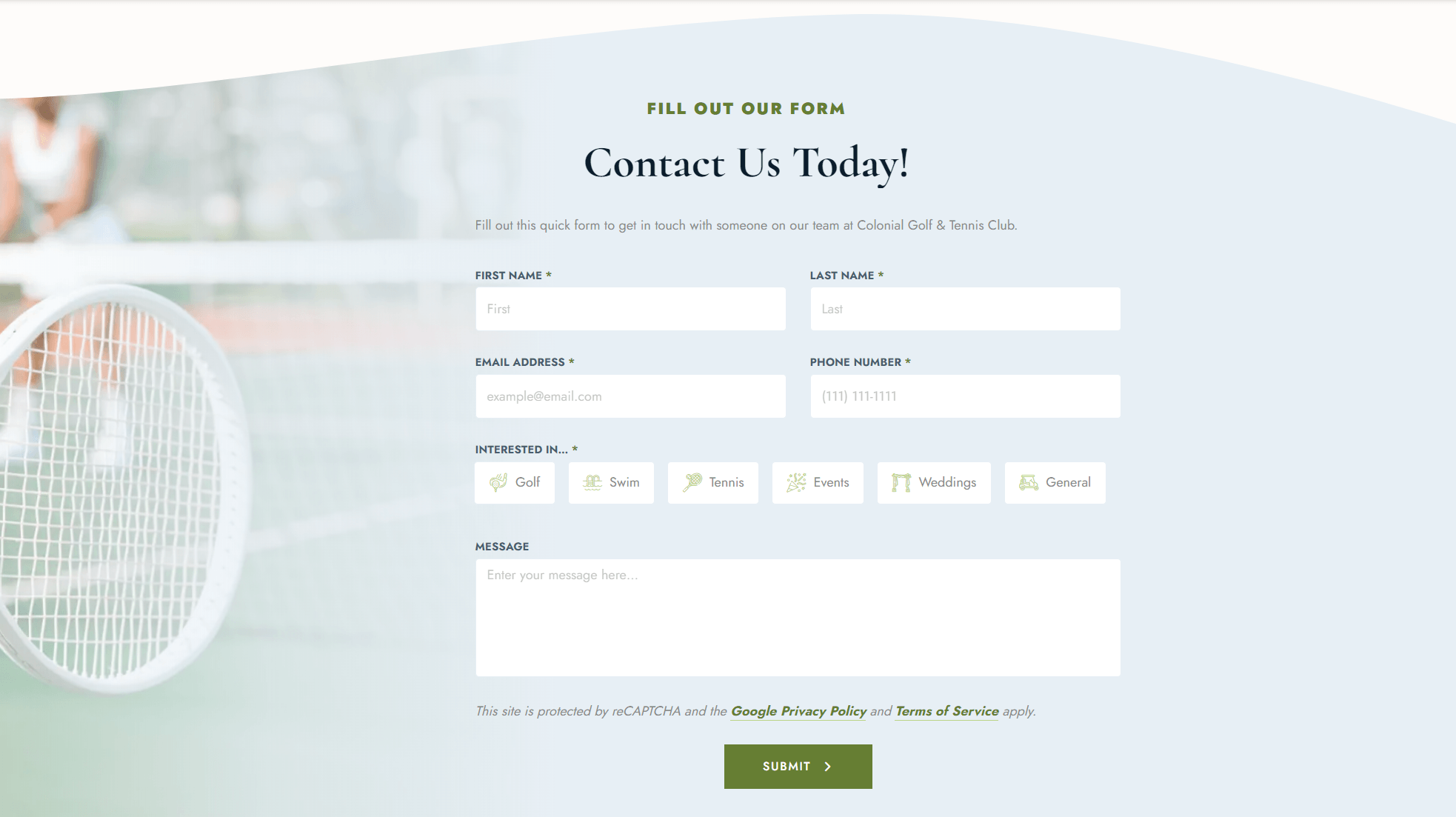Click the Contact Us Today heading

point(746,162)
